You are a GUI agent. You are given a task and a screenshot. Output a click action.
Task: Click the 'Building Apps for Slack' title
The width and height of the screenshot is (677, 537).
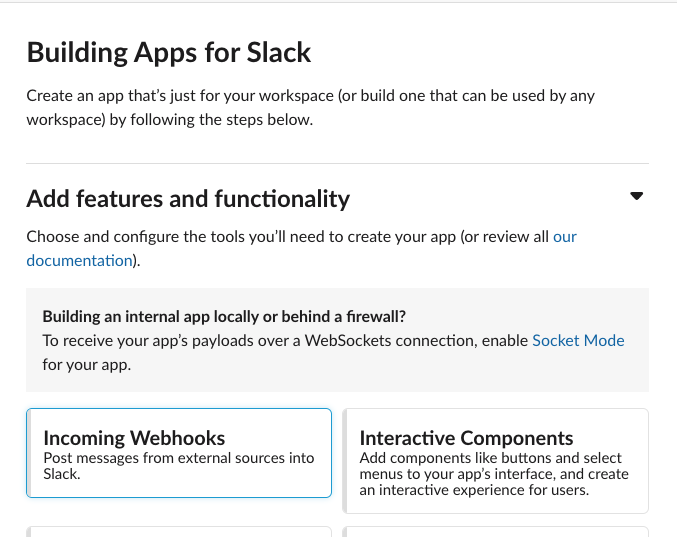point(169,52)
